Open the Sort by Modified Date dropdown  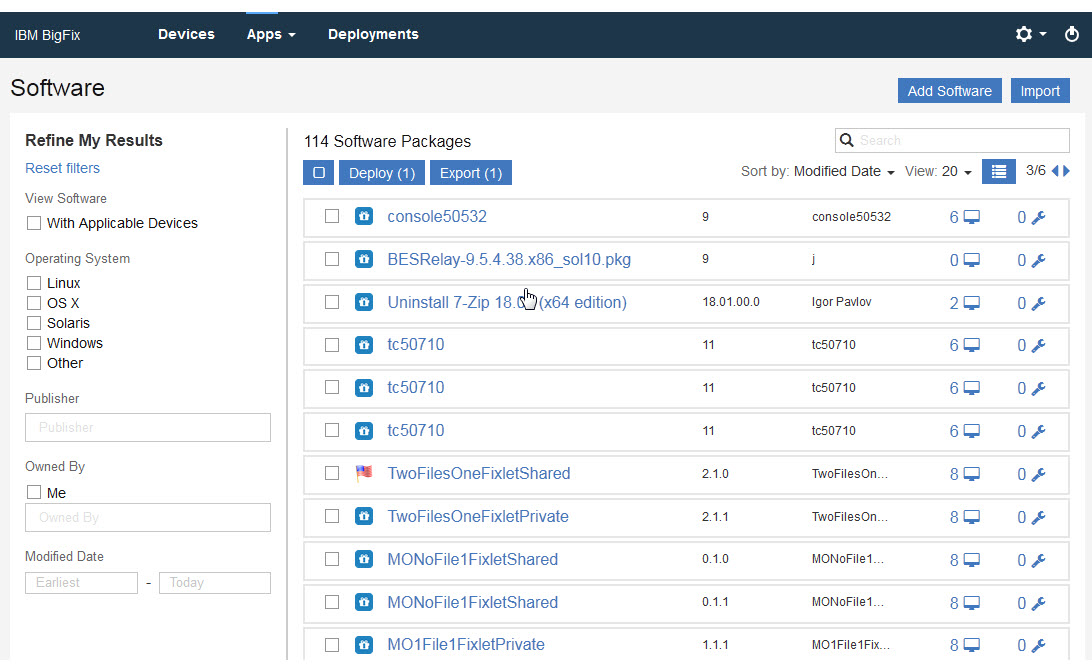coord(844,172)
